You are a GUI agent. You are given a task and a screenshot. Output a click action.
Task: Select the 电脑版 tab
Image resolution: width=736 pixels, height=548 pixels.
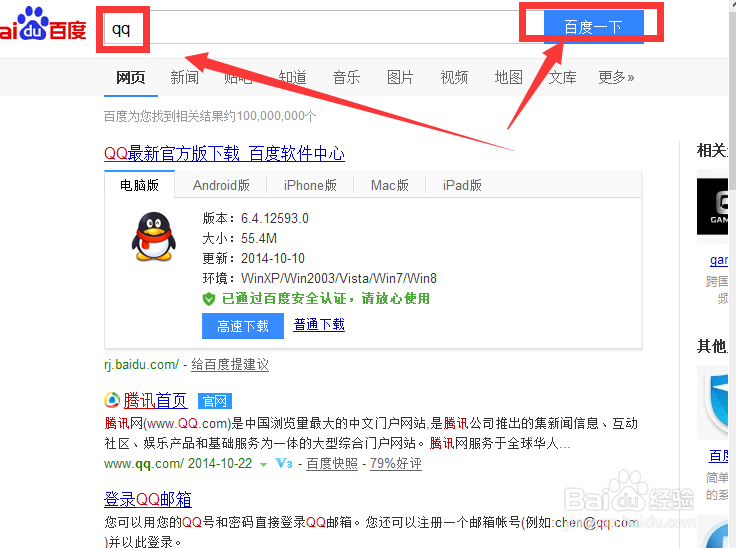[139, 185]
